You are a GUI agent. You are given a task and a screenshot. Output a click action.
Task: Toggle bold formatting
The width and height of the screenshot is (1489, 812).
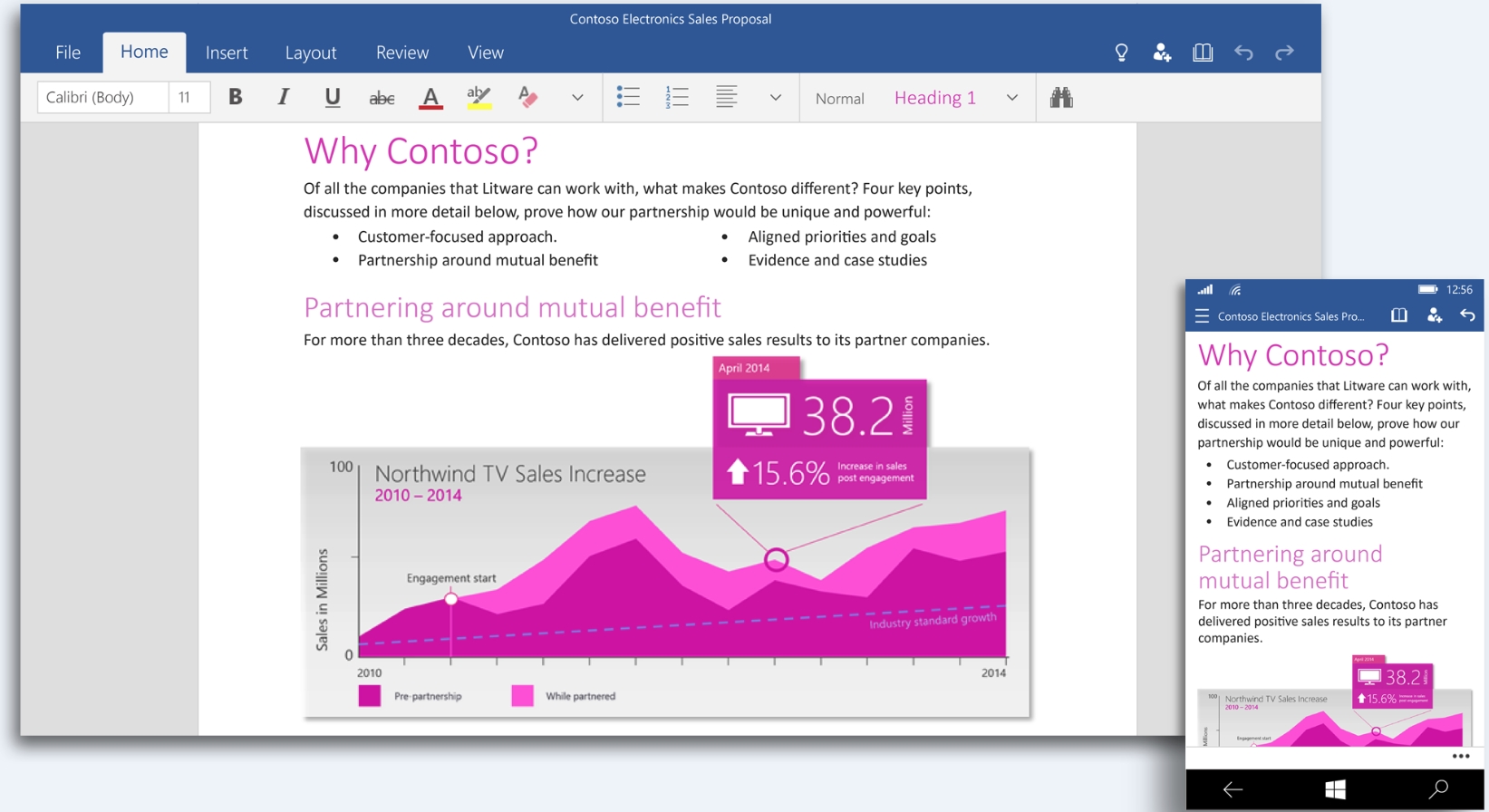tap(236, 97)
